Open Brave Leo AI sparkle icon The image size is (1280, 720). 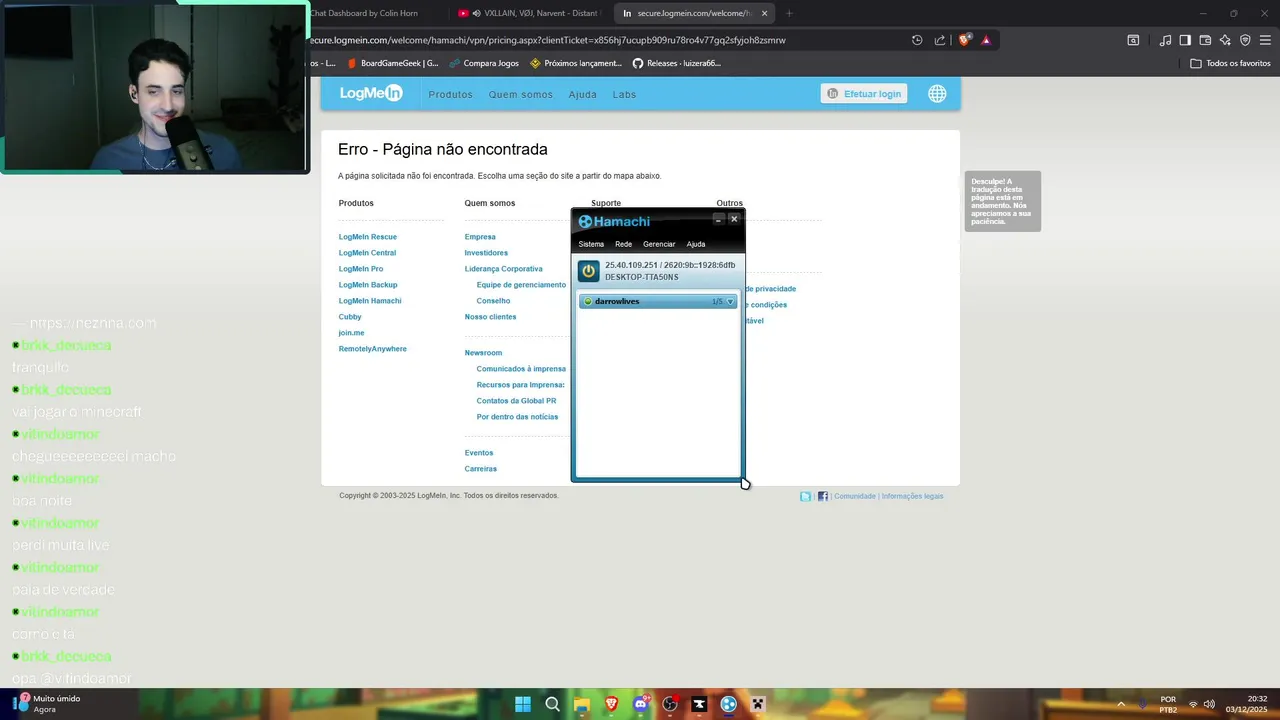point(1225,40)
